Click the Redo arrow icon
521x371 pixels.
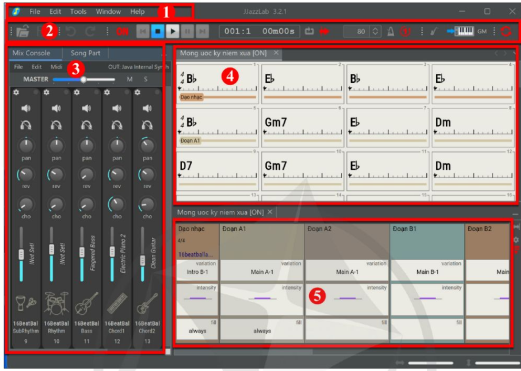[90, 32]
